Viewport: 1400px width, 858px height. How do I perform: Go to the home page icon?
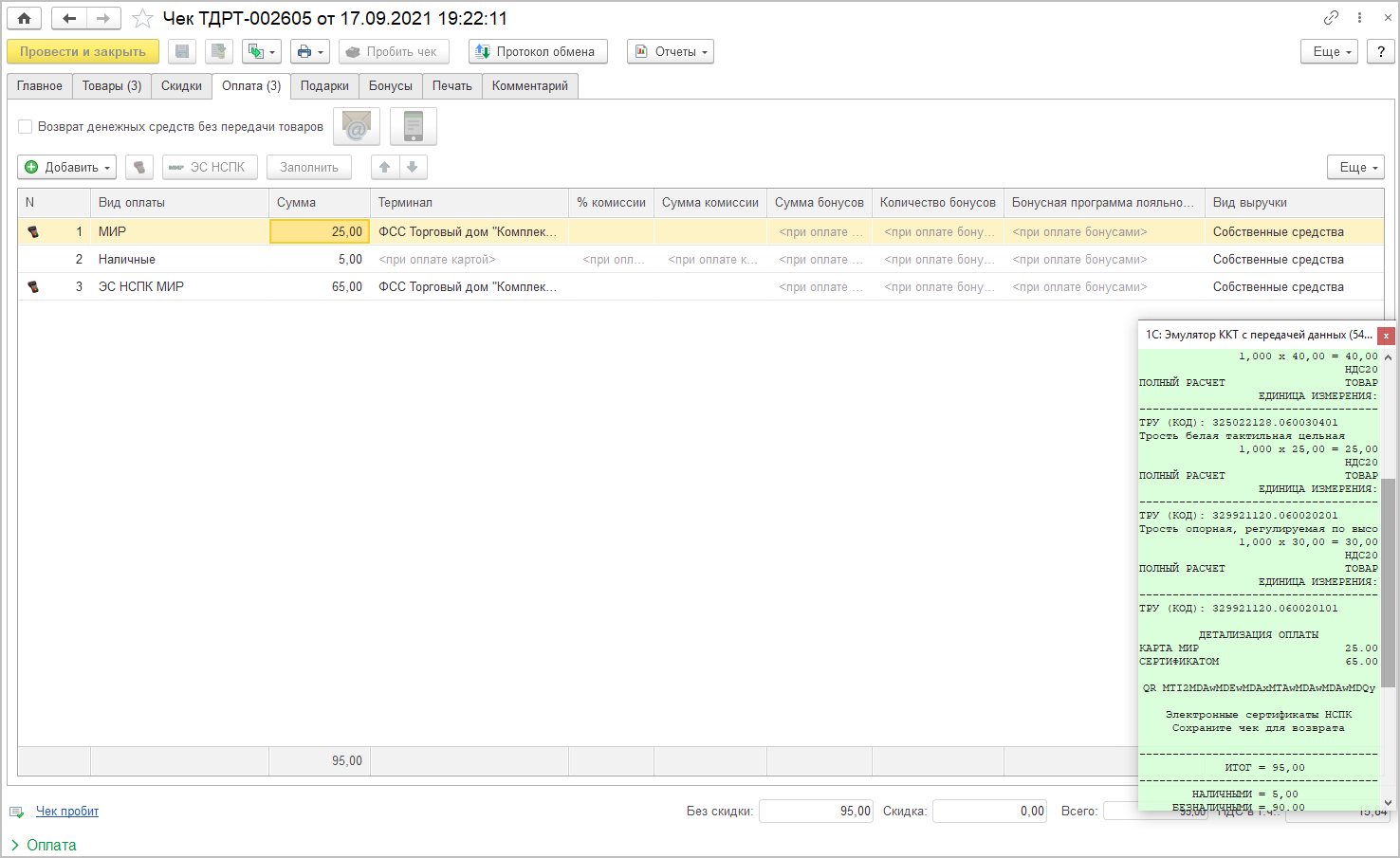24,18
